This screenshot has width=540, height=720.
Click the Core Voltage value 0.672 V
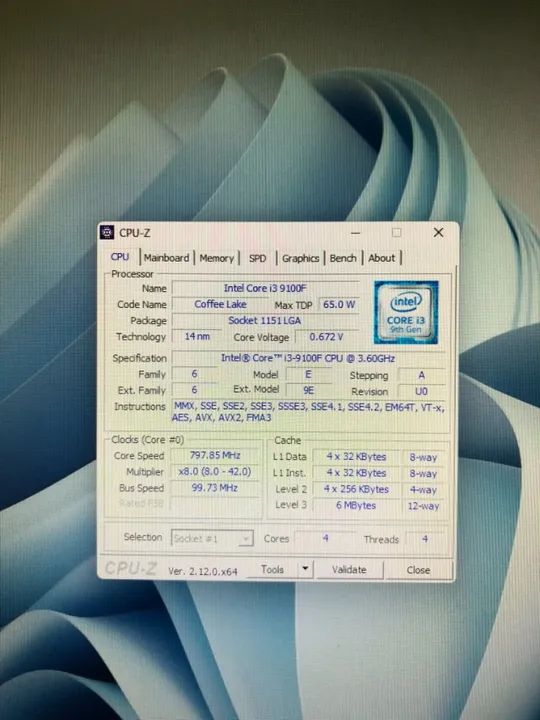tap(326, 337)
